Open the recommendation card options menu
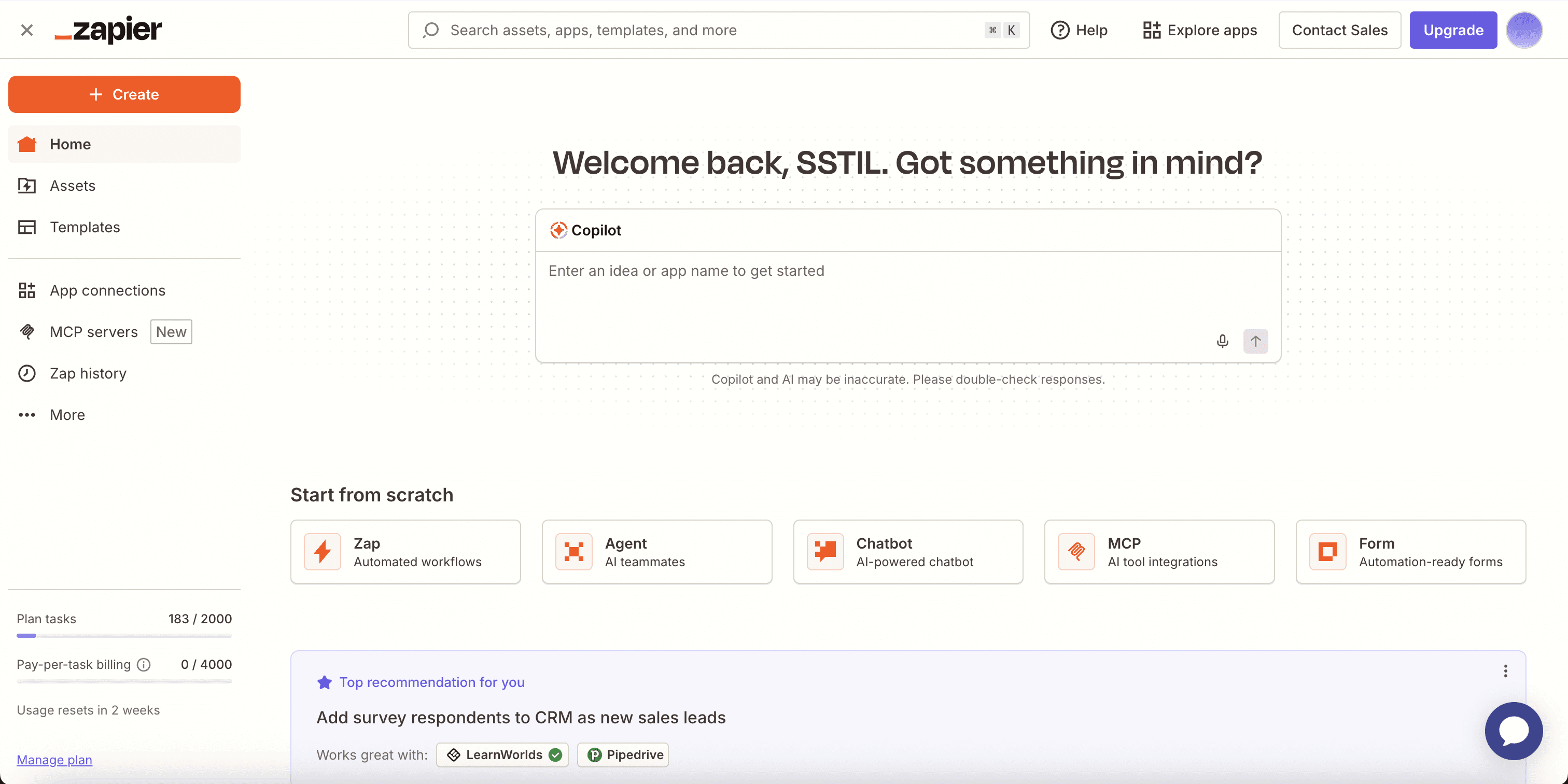 point(1505,671)
